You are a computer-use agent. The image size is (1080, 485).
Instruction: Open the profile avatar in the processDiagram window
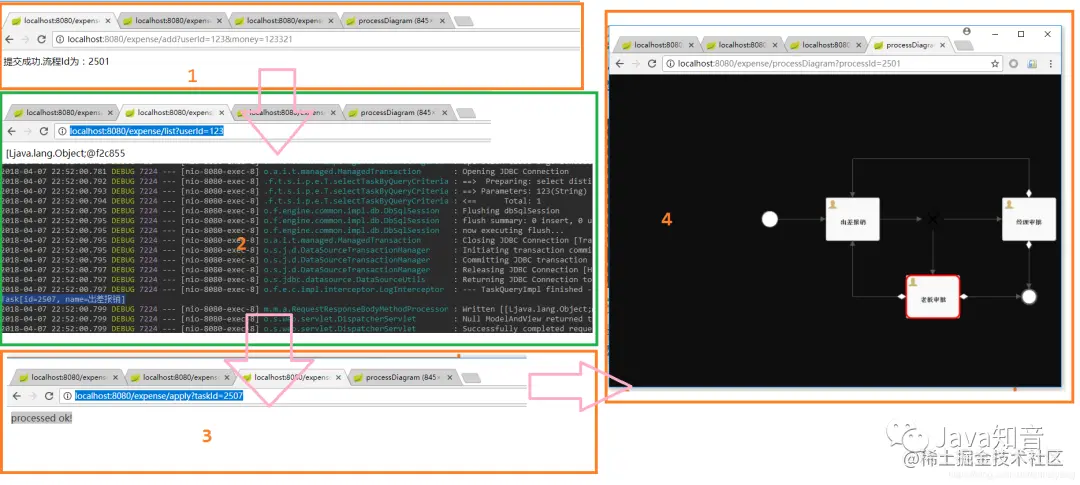pyautogui.click(x=967, y=32)
